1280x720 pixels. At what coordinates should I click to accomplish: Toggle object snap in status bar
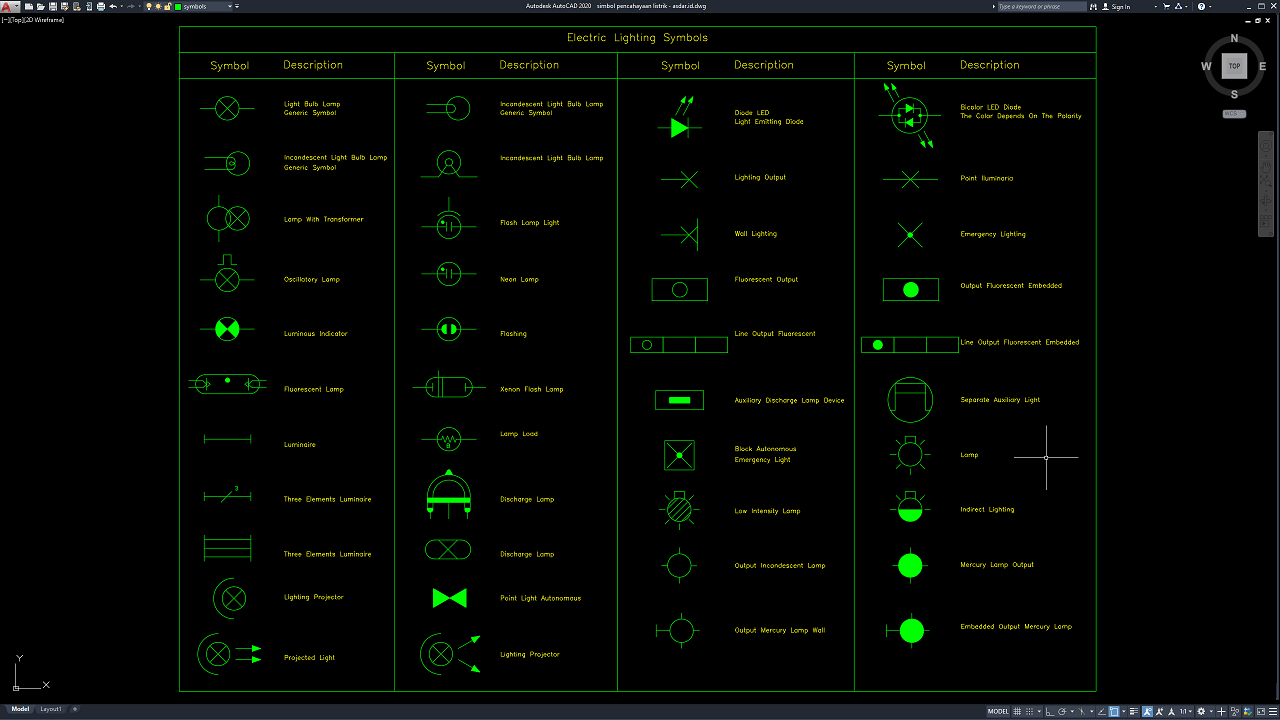point(1113,712)
